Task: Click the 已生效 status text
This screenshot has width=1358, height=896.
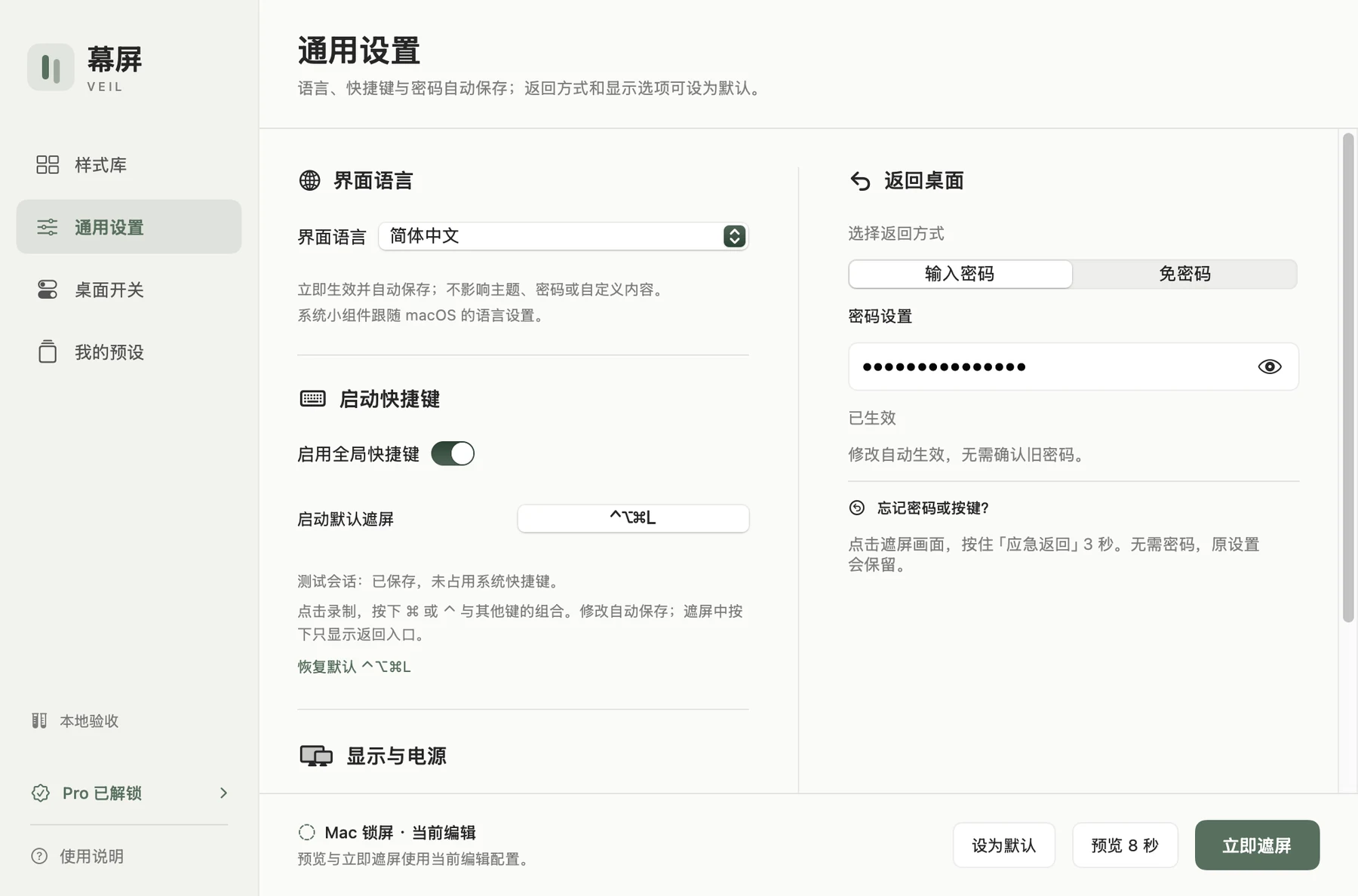Action: (872, 418)
